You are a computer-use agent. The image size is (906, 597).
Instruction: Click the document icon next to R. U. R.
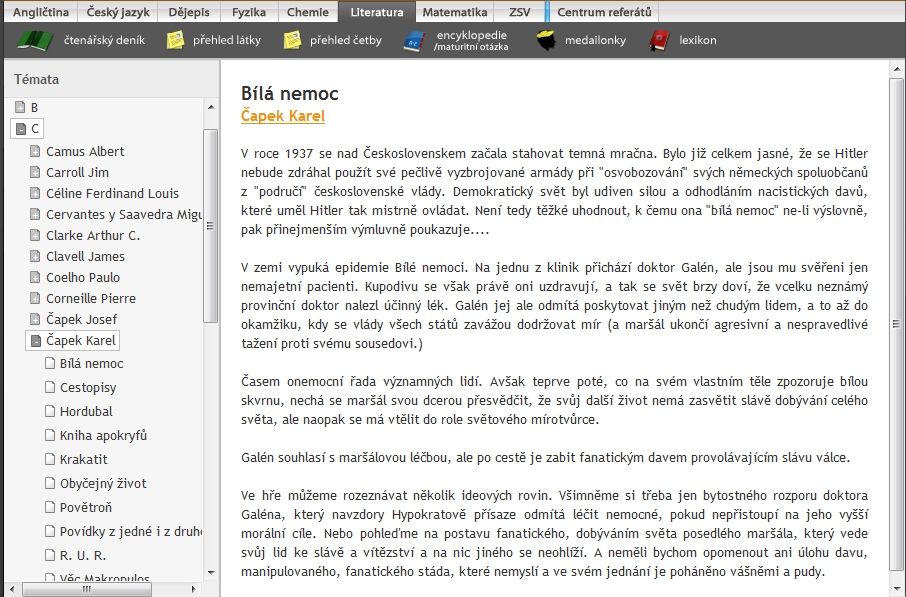(50, 555)
